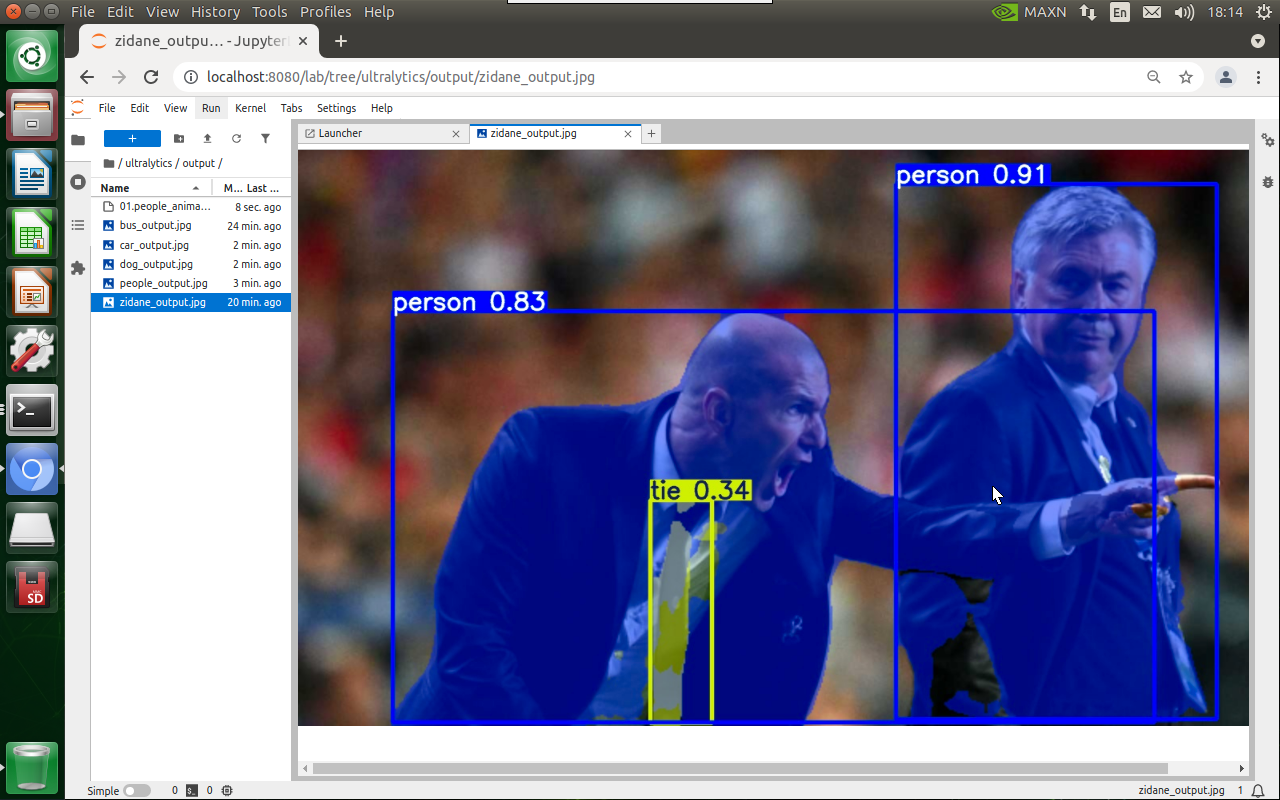Open the Debugger bug icon panel
The image size is (1280, 800).
[x=1268, y=182]
